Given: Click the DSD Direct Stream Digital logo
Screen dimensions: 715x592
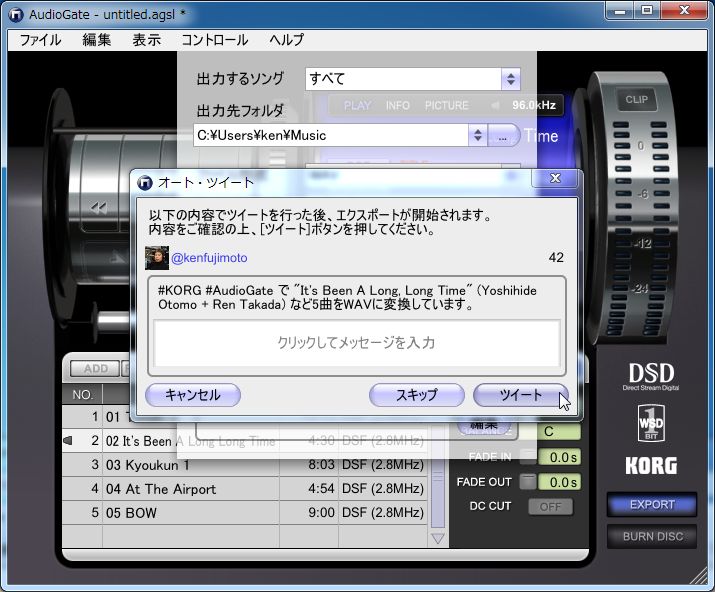Looking at the screenshot, I should [651, 376].
